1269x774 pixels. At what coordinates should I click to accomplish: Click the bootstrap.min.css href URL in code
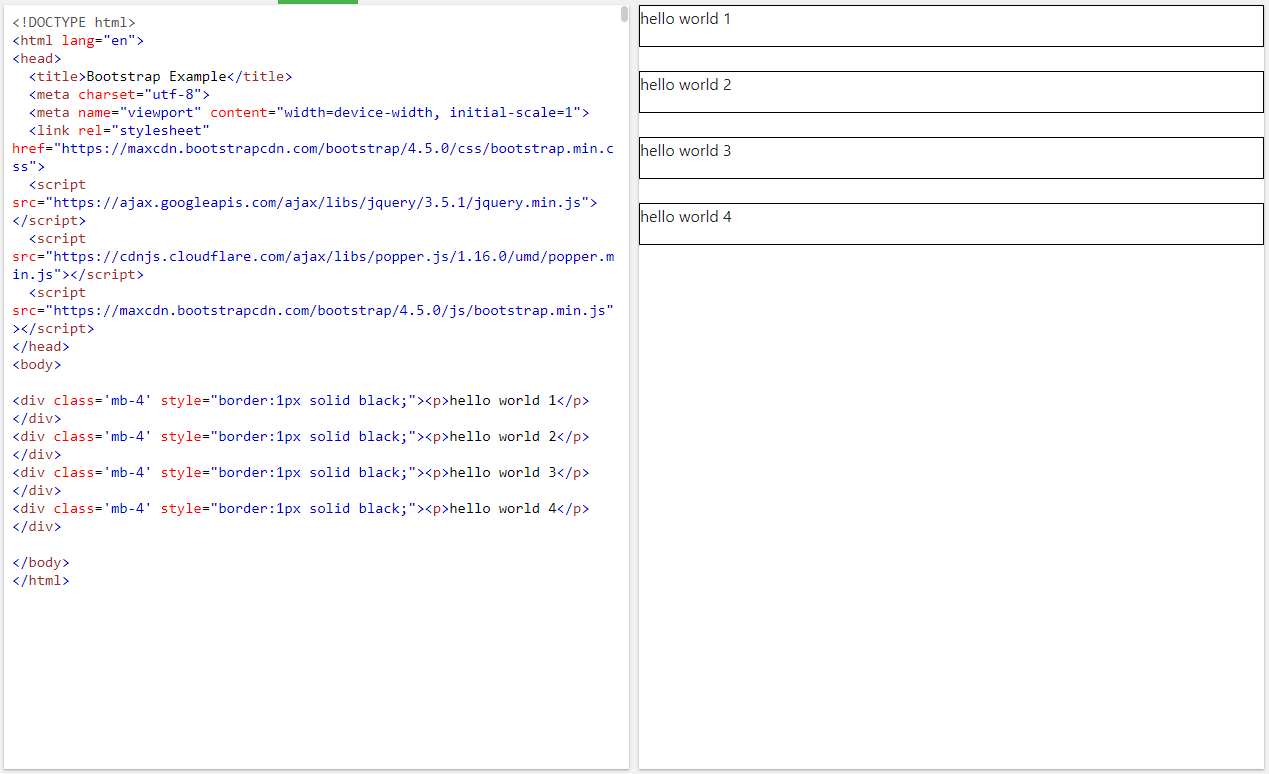(313, 157)
